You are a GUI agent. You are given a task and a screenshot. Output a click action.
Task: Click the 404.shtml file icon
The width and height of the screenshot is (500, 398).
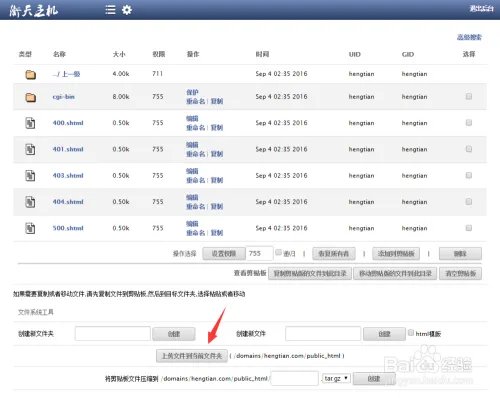[30, 202]
